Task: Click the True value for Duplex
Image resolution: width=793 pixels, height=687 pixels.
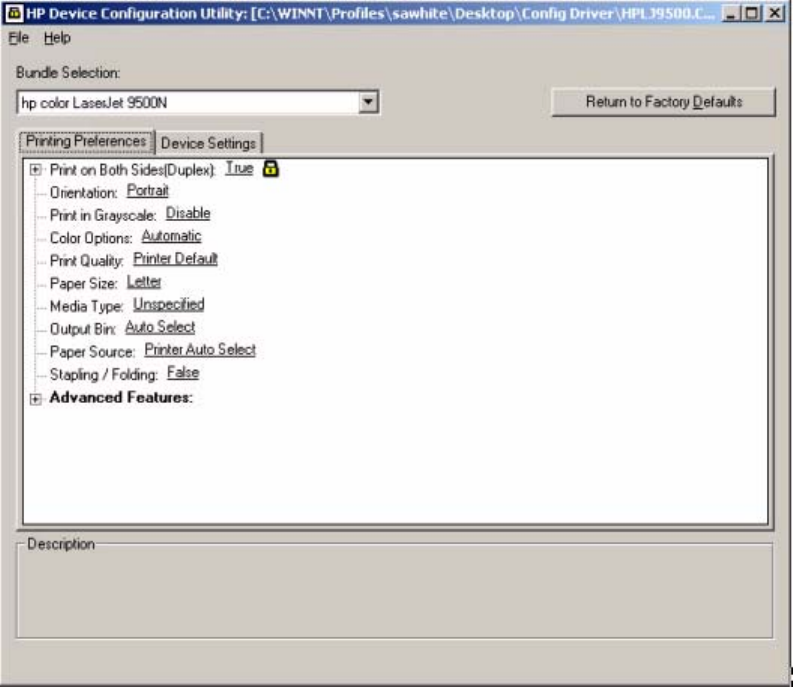Action: tap(239, 168)
